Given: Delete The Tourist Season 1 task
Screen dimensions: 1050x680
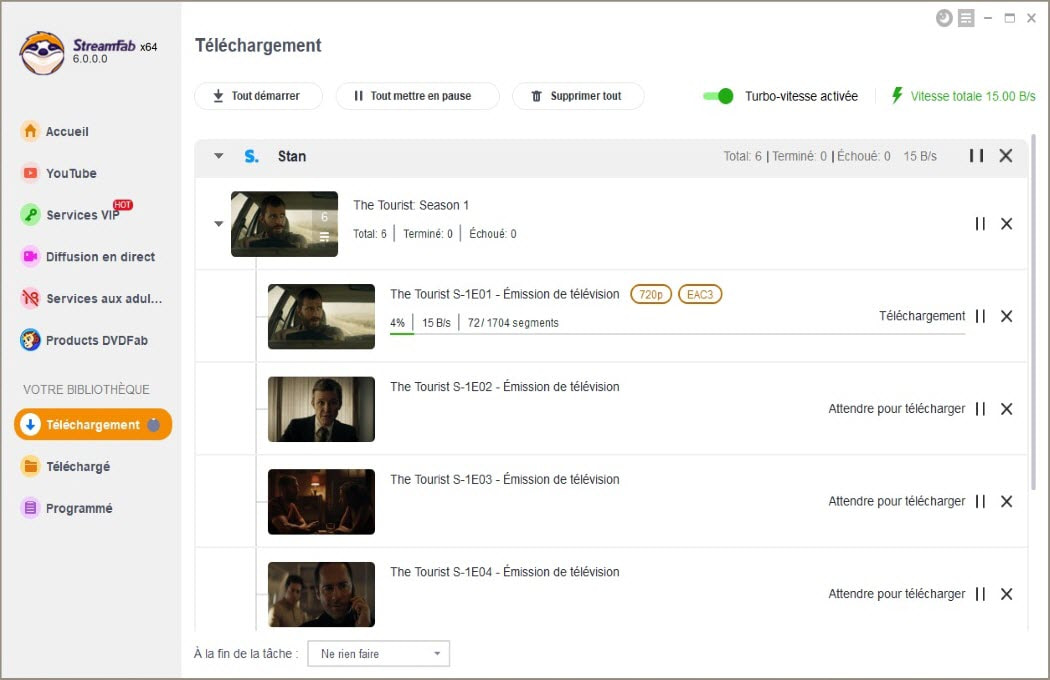Looking at the screenshot, I should point(1006,224).
